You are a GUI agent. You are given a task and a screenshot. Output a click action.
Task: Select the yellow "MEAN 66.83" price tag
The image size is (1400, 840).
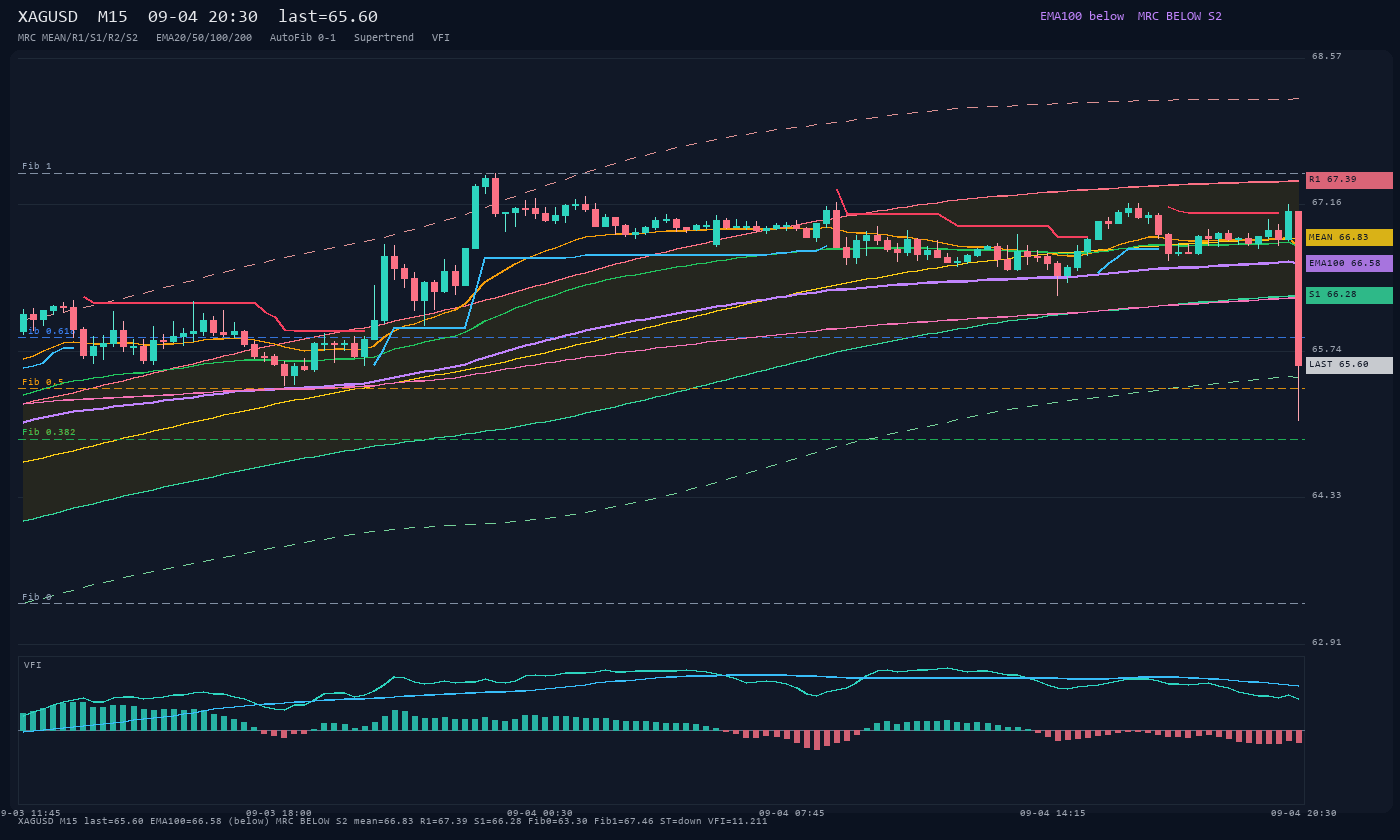click(x=1349, y=238)
